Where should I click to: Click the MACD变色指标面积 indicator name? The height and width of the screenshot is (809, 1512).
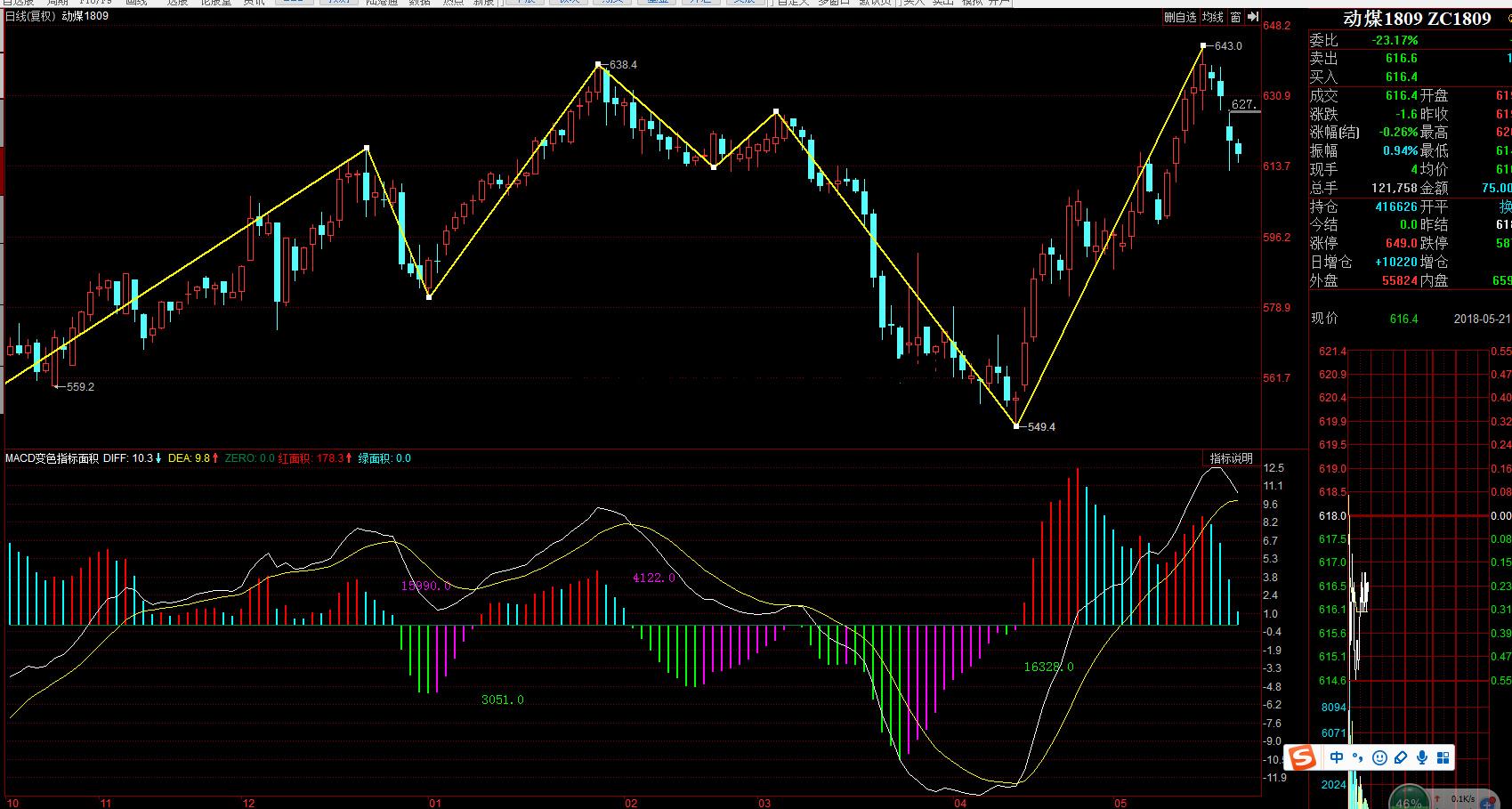[52, 458]
